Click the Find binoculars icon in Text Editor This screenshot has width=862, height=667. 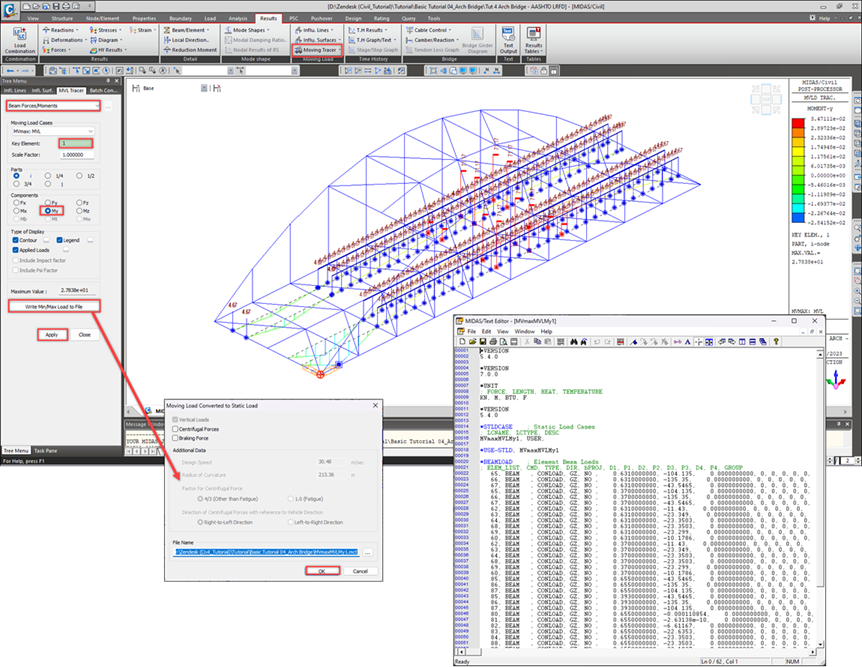574,342
